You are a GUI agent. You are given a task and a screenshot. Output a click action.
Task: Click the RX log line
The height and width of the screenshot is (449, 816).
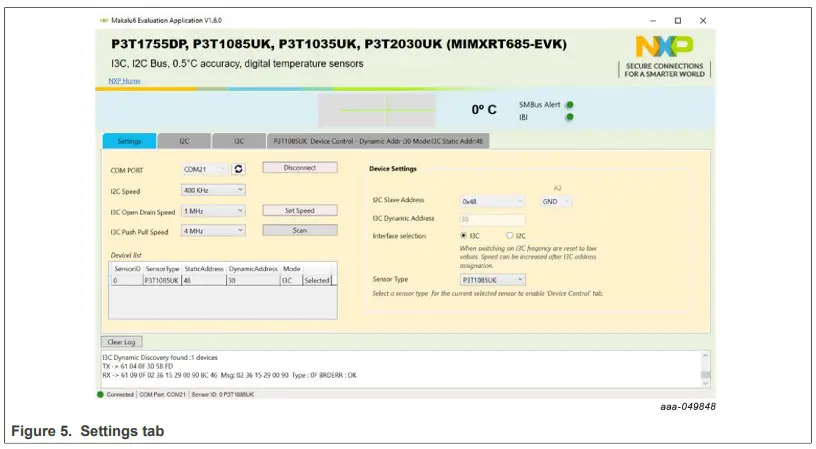coord(229,375)
